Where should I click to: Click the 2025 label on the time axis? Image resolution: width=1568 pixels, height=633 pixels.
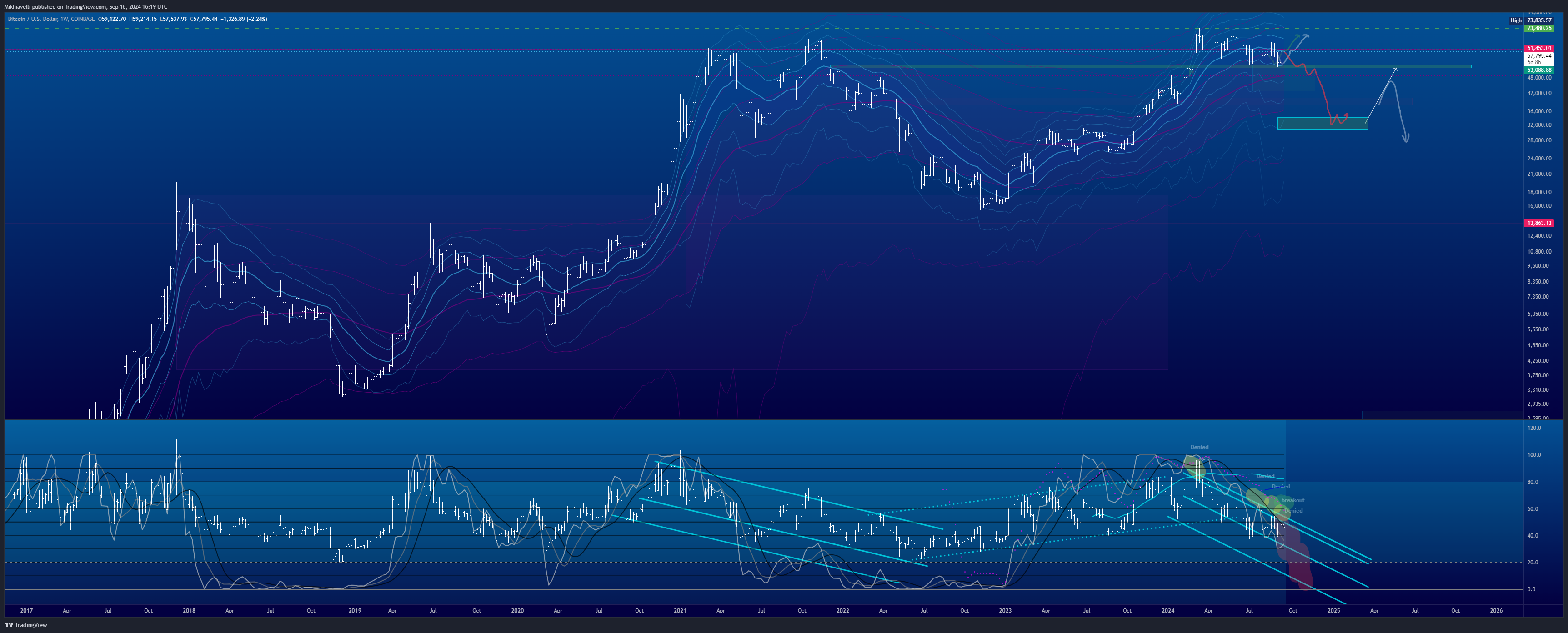point(1334,610)
